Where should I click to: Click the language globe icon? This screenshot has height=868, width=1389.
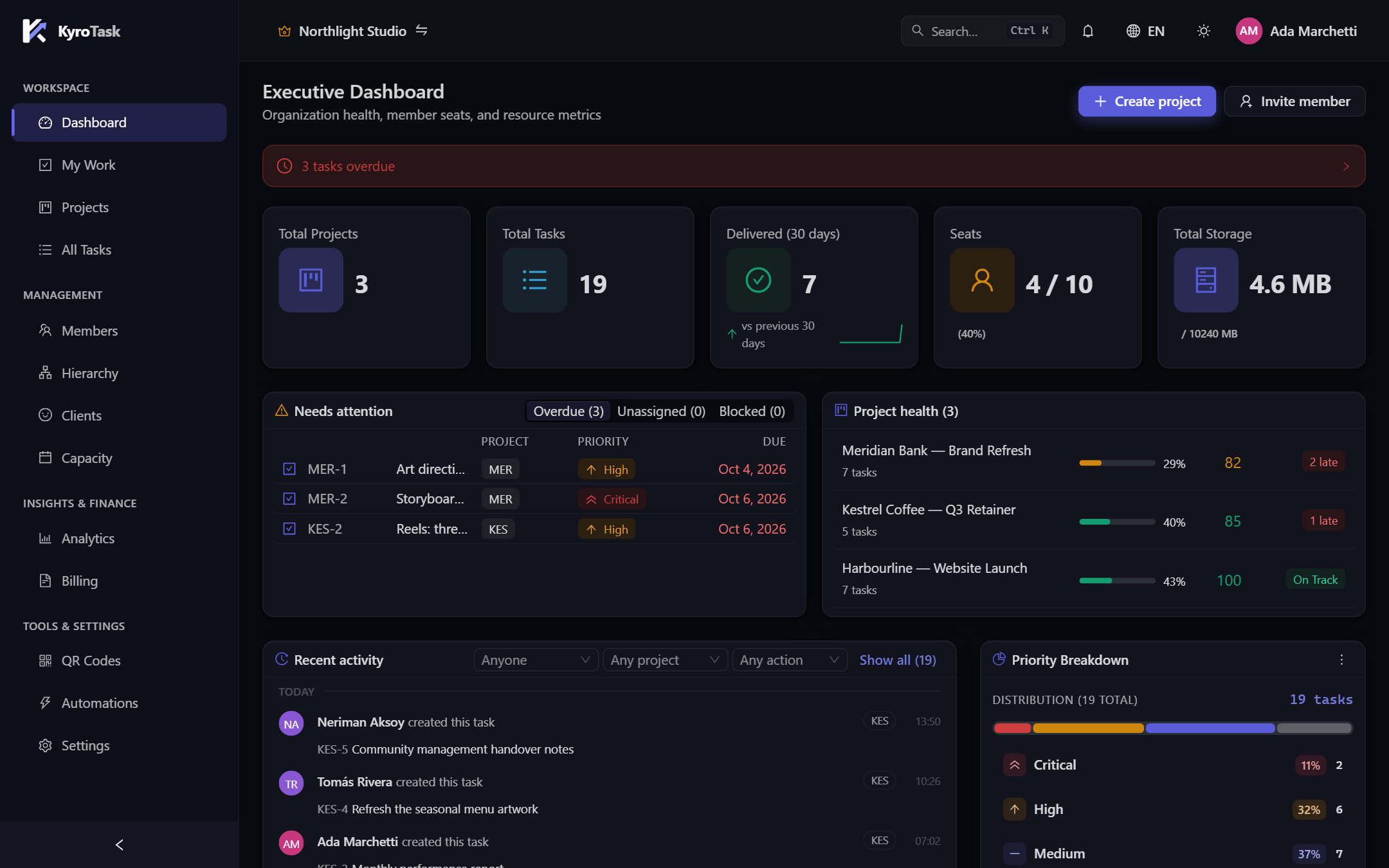[1133, 31]
